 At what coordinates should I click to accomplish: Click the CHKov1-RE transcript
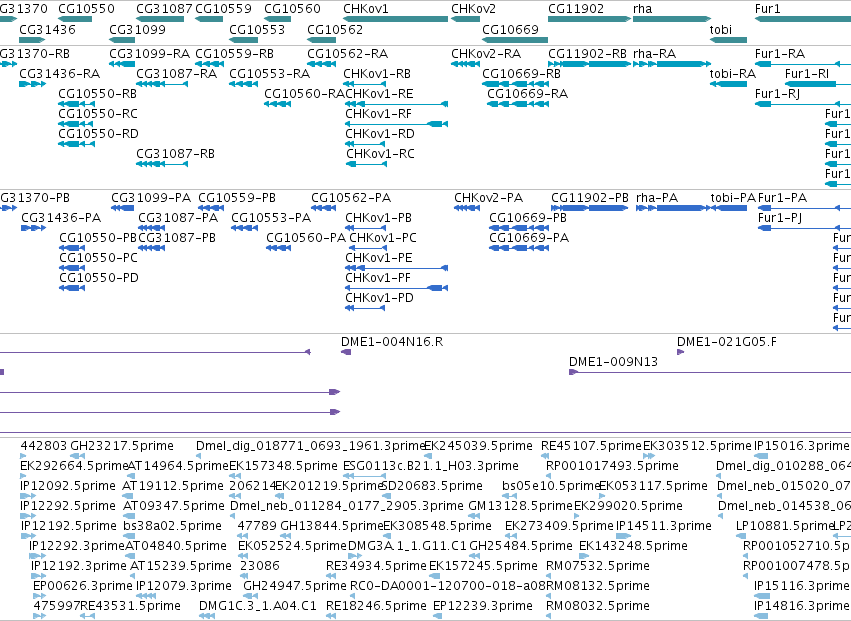pos(396,104)
